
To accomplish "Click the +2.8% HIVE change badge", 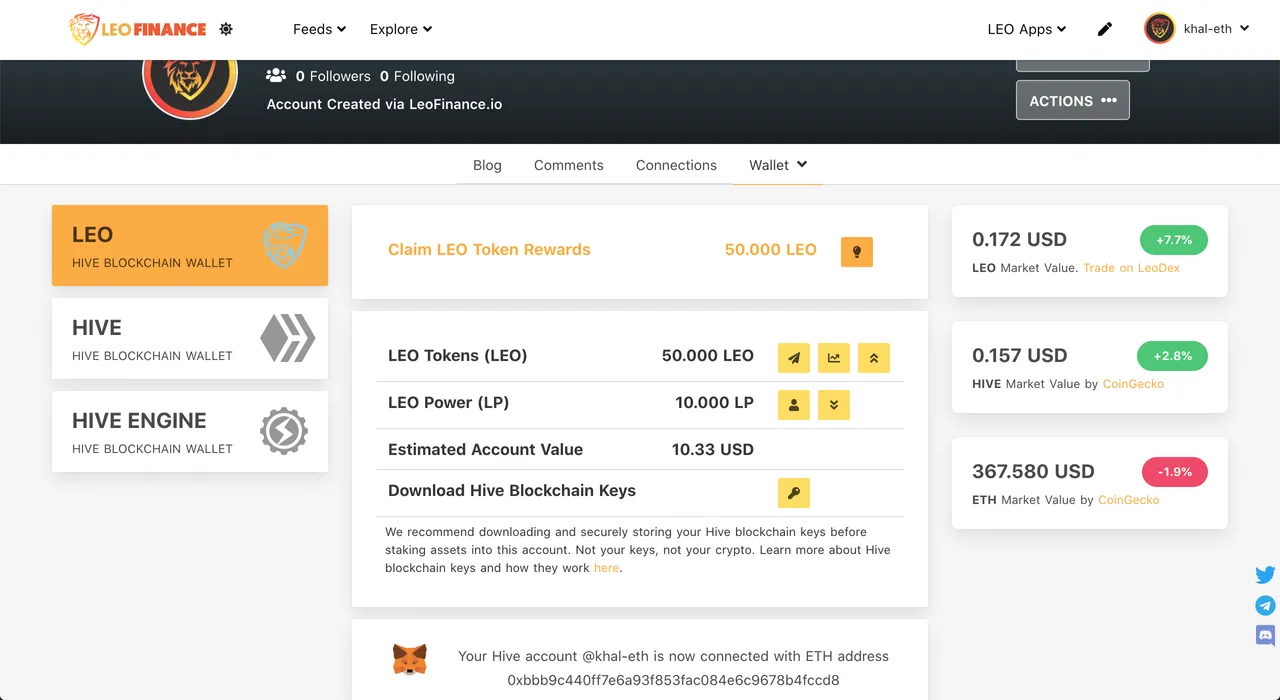I will click(1172, 356).
